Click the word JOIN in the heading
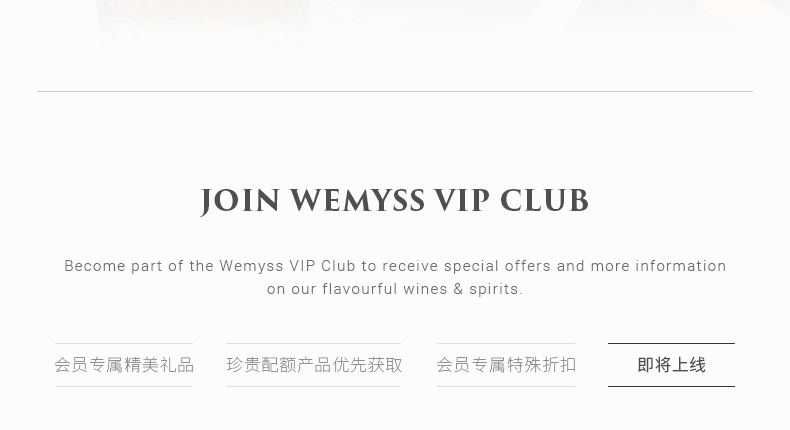Screen dimensions: 790x430 [x=240, y=201]
